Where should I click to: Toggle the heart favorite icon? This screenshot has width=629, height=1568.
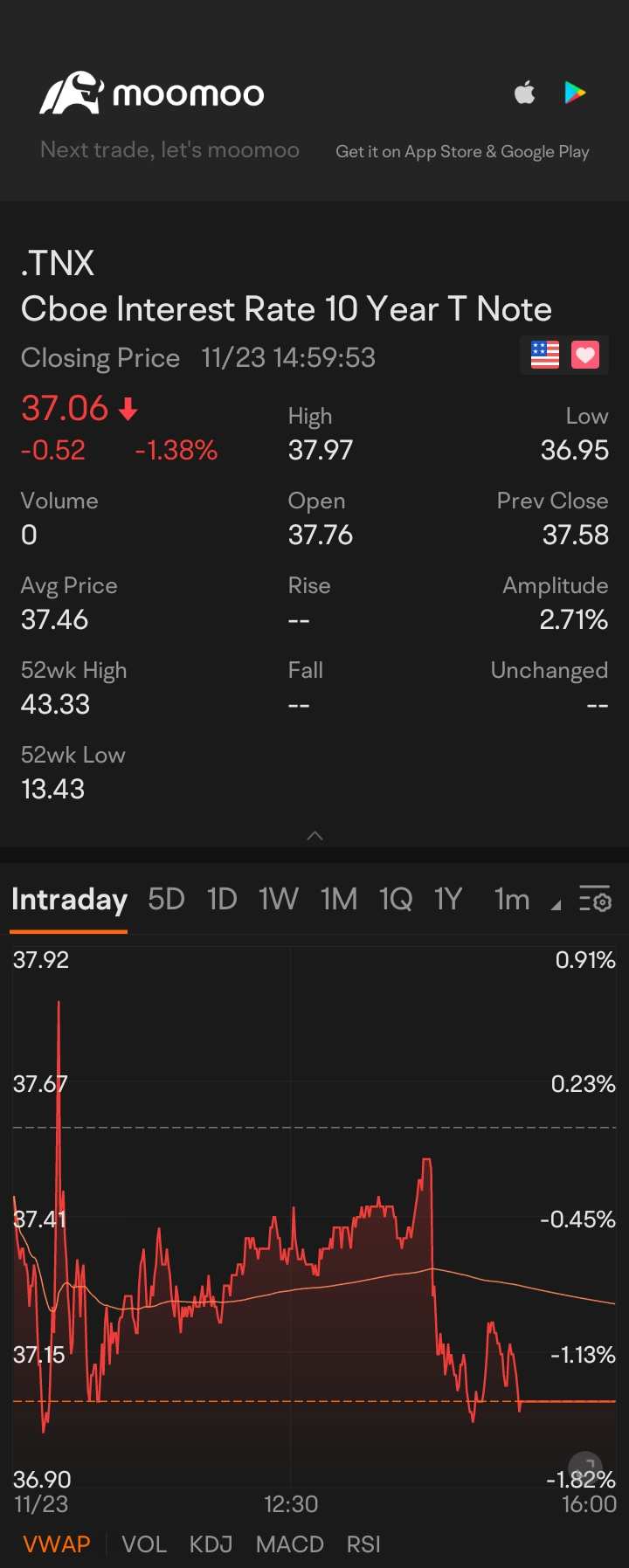(585, 355)
